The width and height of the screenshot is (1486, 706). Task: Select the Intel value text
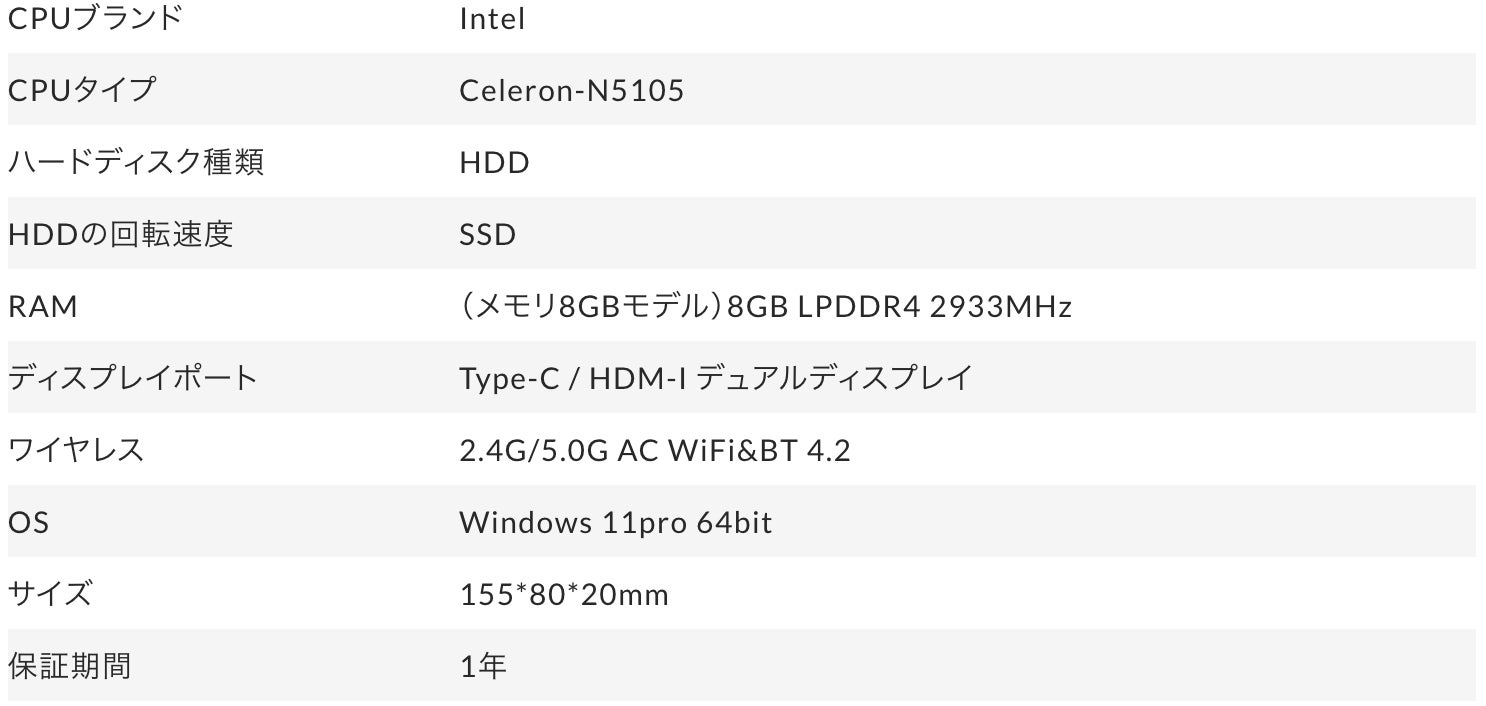[492, 18]
